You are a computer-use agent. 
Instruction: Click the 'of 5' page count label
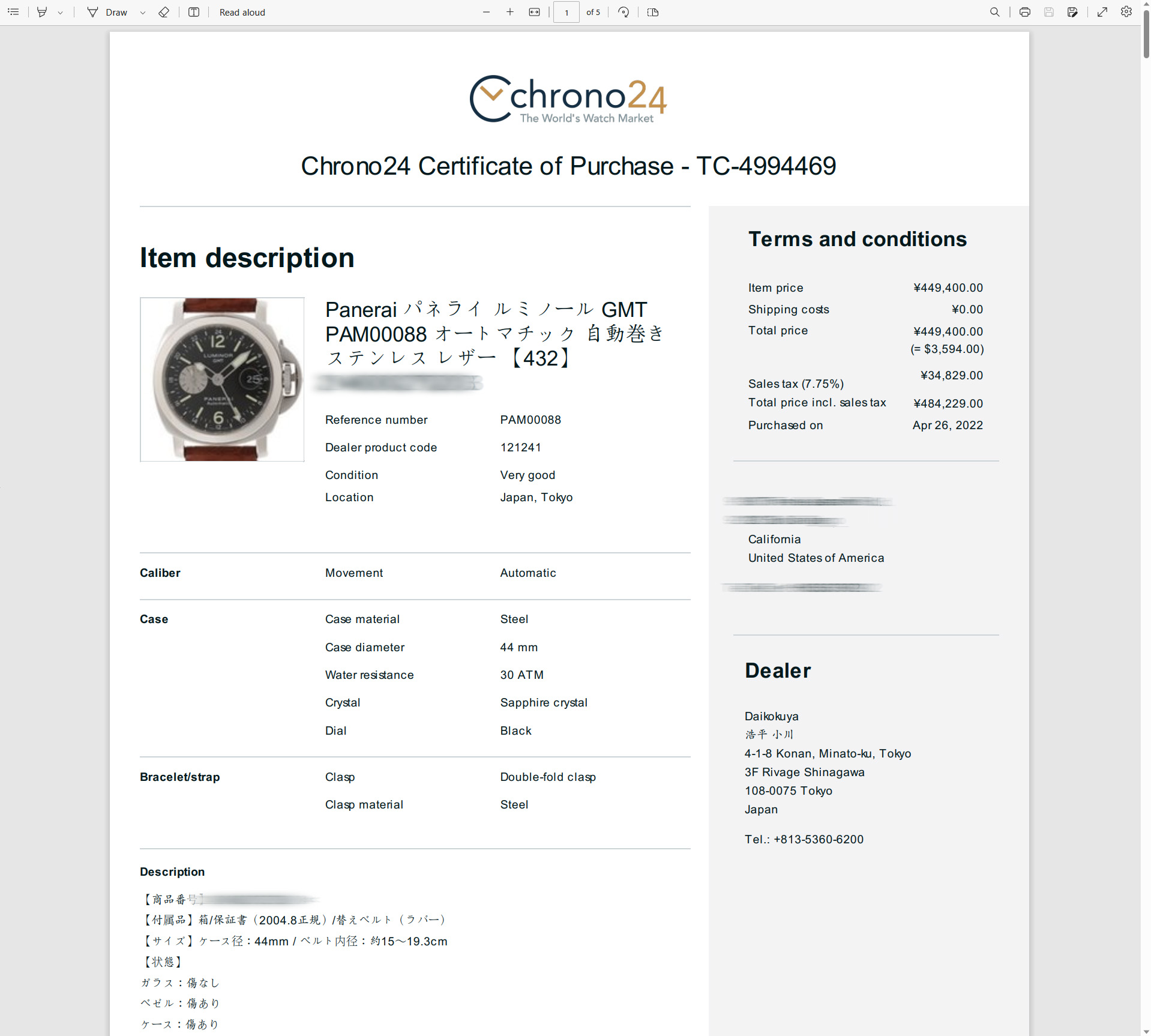coord(593,12)
